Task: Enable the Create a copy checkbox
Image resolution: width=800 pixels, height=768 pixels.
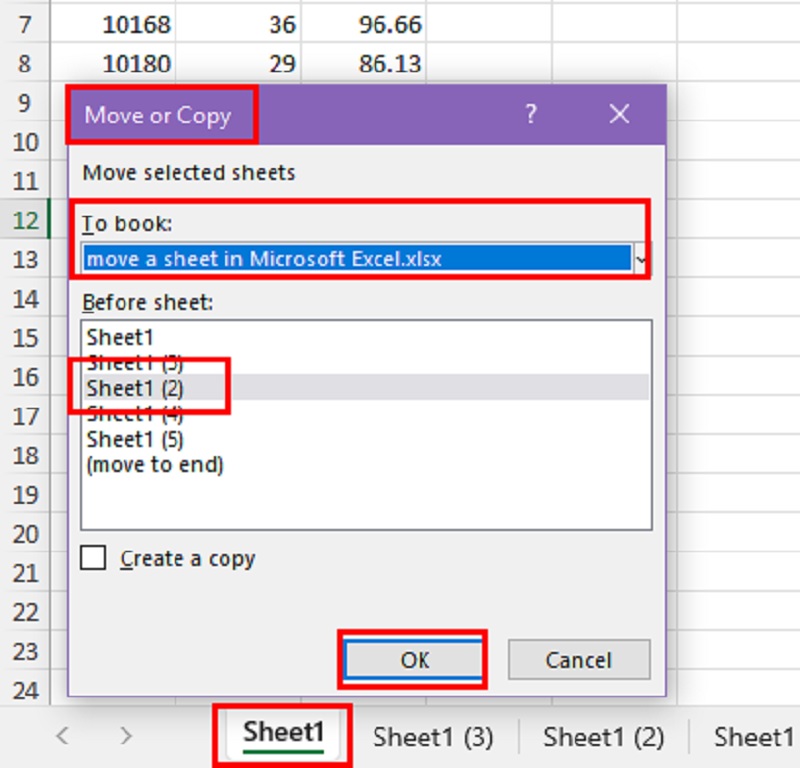Action: 93,558
